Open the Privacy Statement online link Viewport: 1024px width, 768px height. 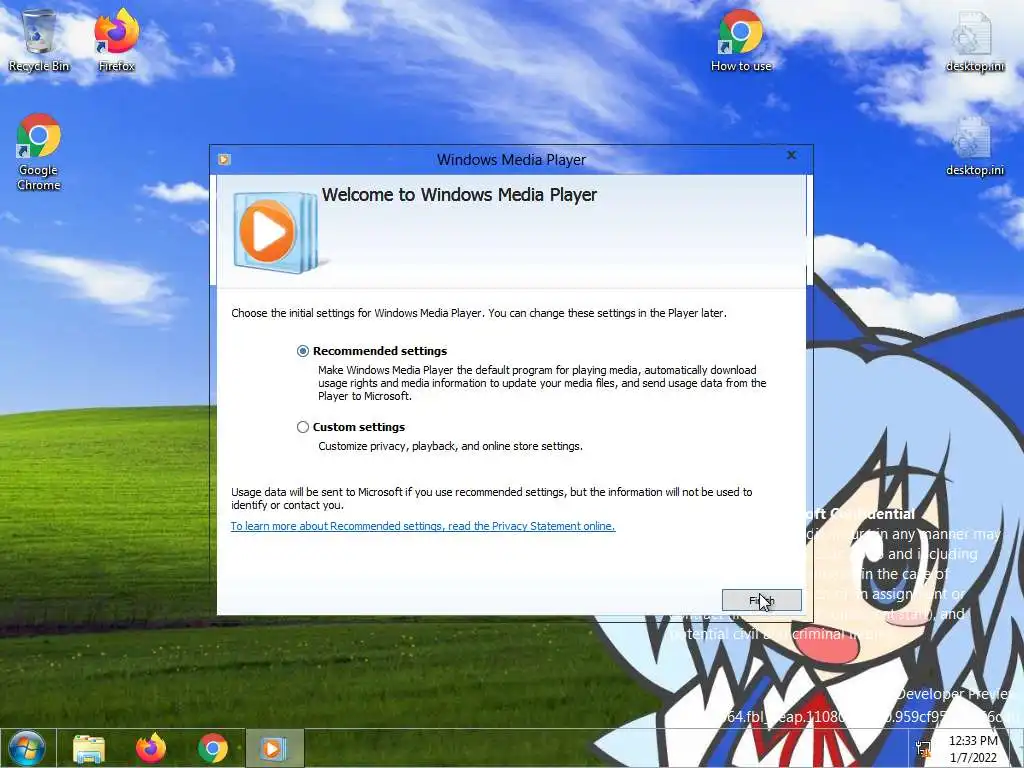point(423,526)
